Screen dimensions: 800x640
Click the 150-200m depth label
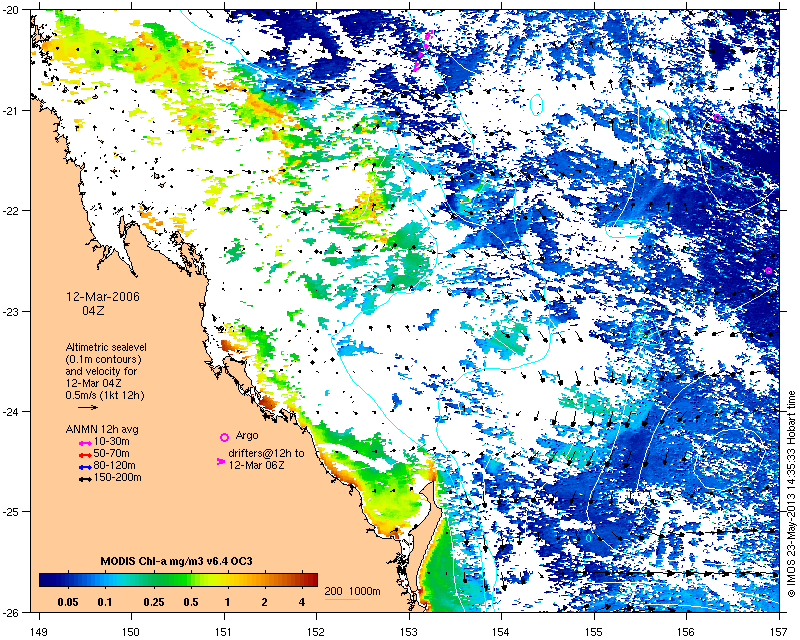(117, 478)
